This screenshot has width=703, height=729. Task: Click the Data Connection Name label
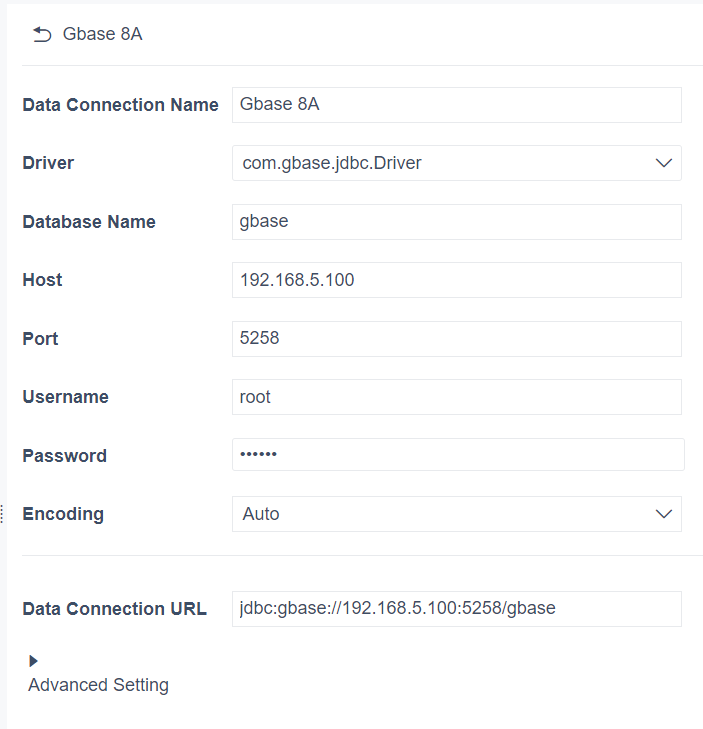(x=120, y=105)
